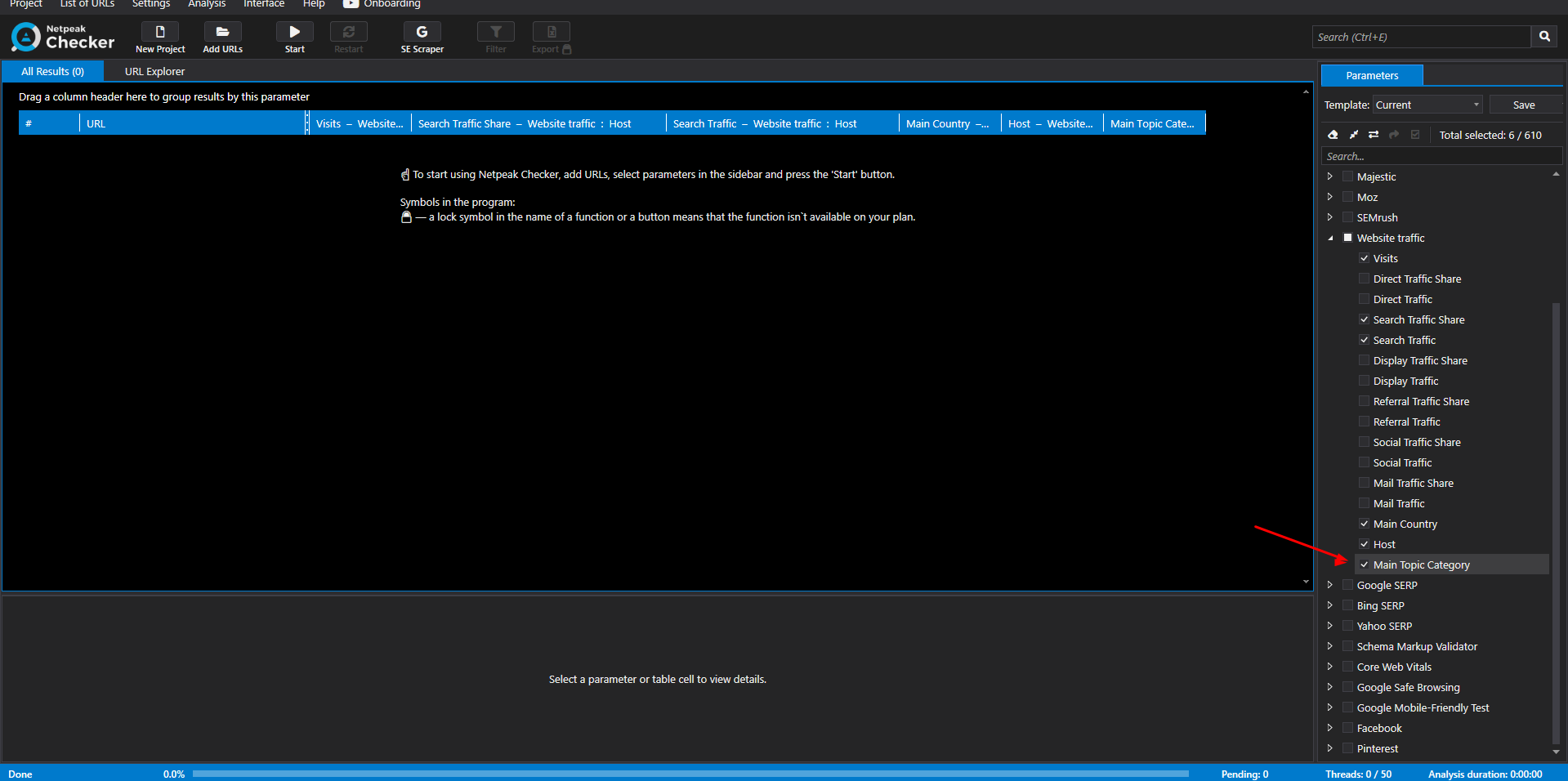
Task: Collapse the Website traffic group
Action: [1330, 238]
